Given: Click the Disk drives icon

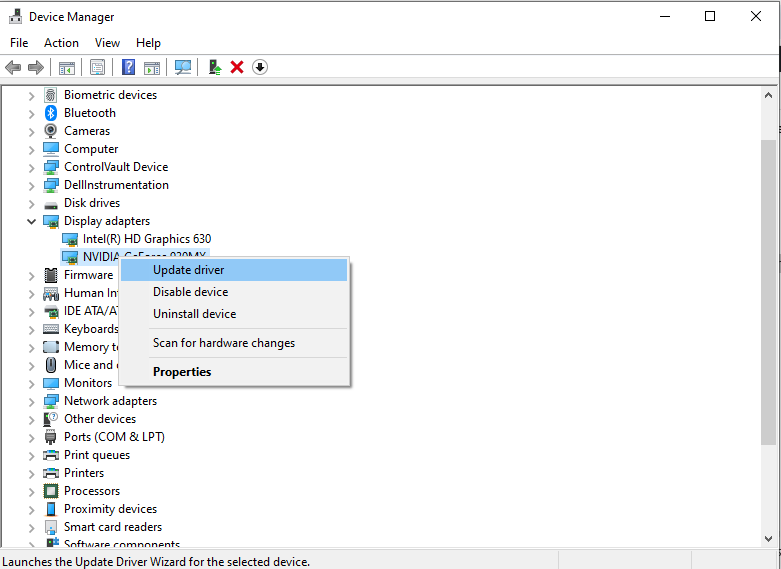Looking at the screenshot, I should click(51, 204).
